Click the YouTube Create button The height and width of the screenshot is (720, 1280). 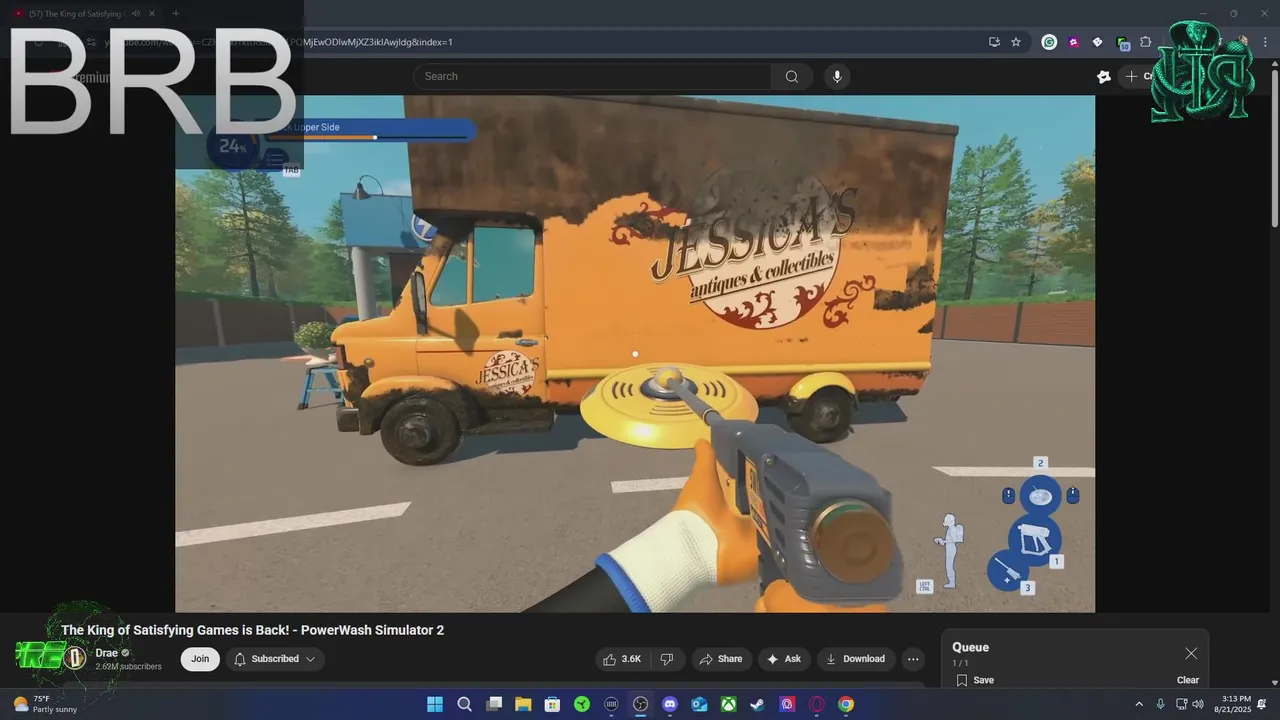1140,76
